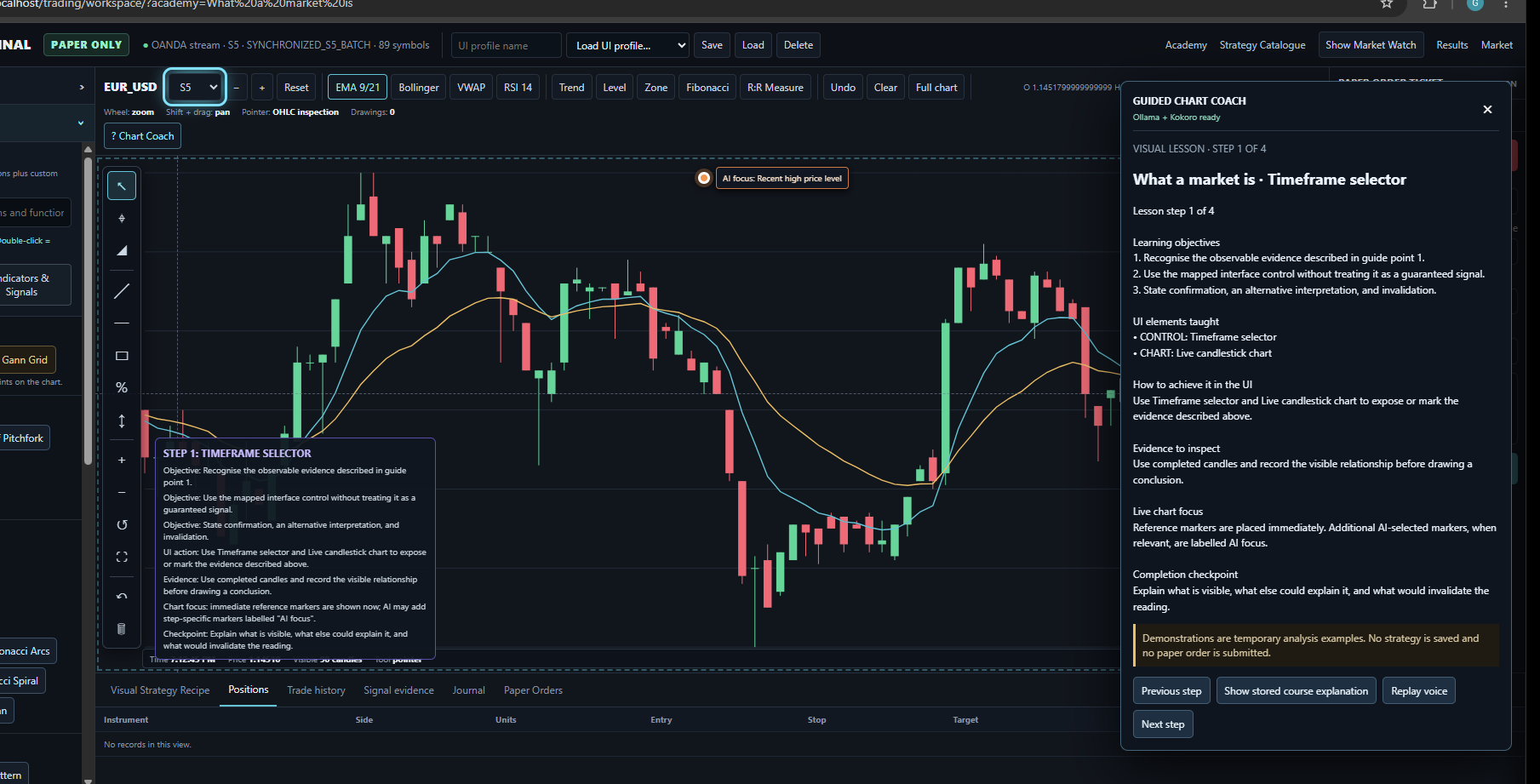Activate the Fibonacci drawing mode
This screenshot has height=784, width=1540.
(707, 88)
